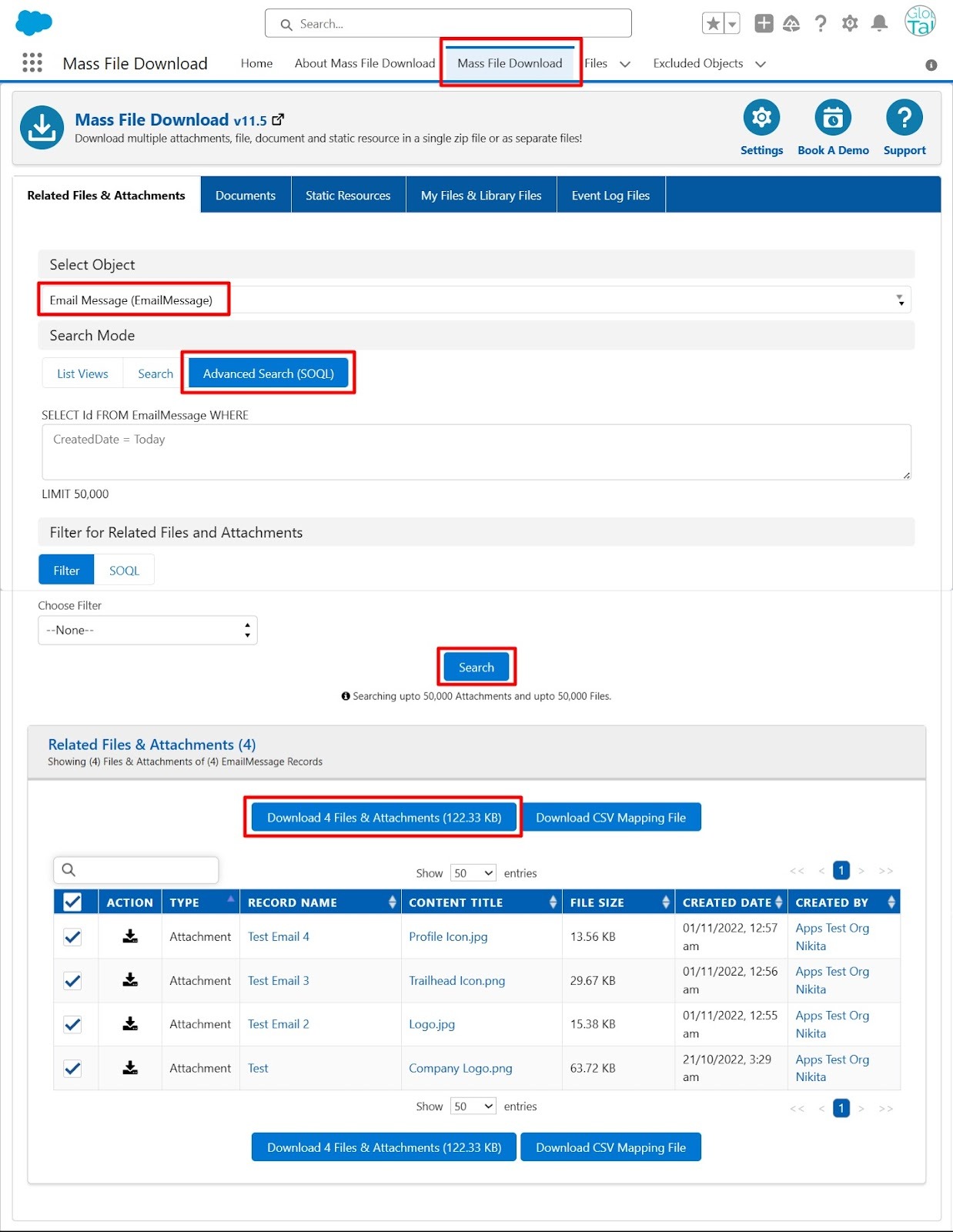Sort by the Type column arrow
Image resolution: width=953 pixels, height=1232 pixels.
(x=230, y=899)
